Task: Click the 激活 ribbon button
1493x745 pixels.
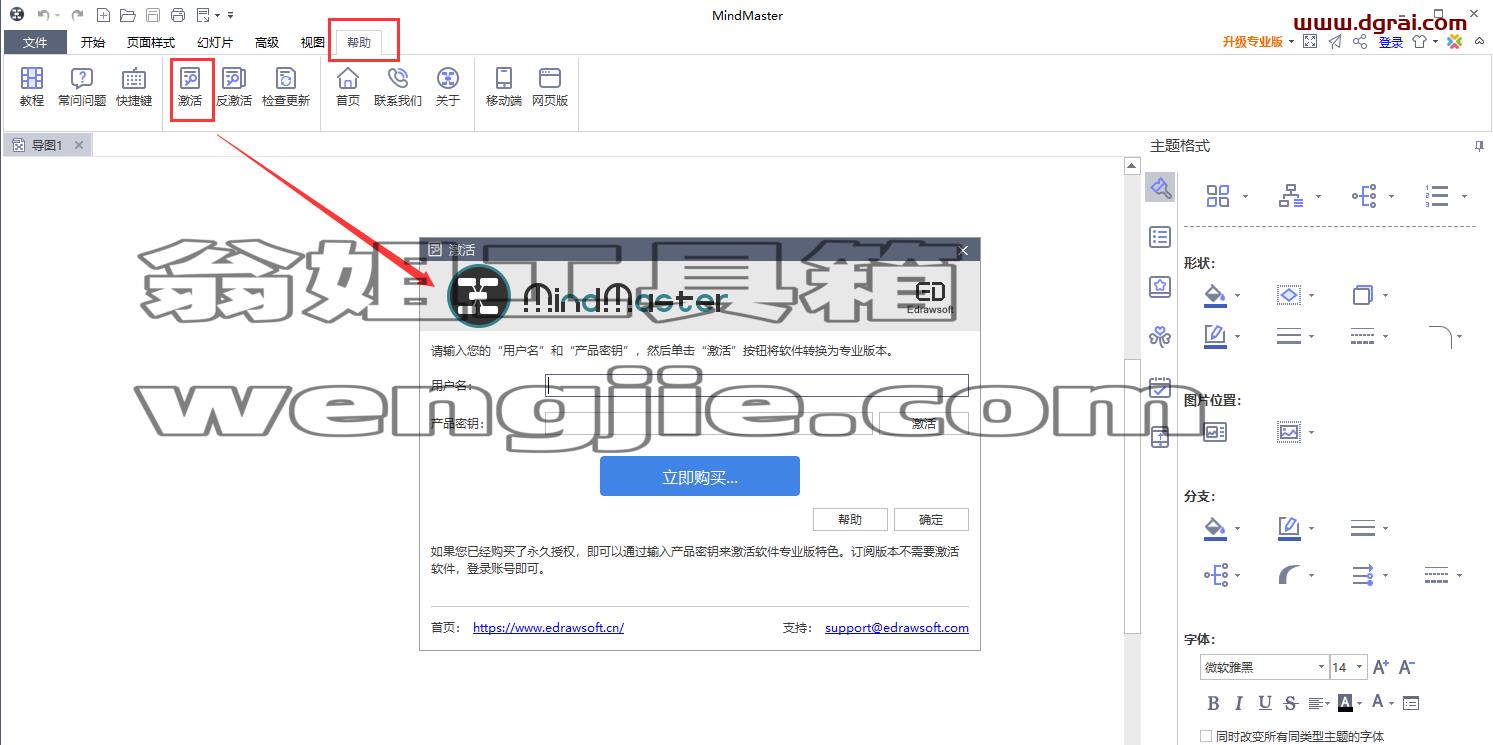Action: [190, 87]
